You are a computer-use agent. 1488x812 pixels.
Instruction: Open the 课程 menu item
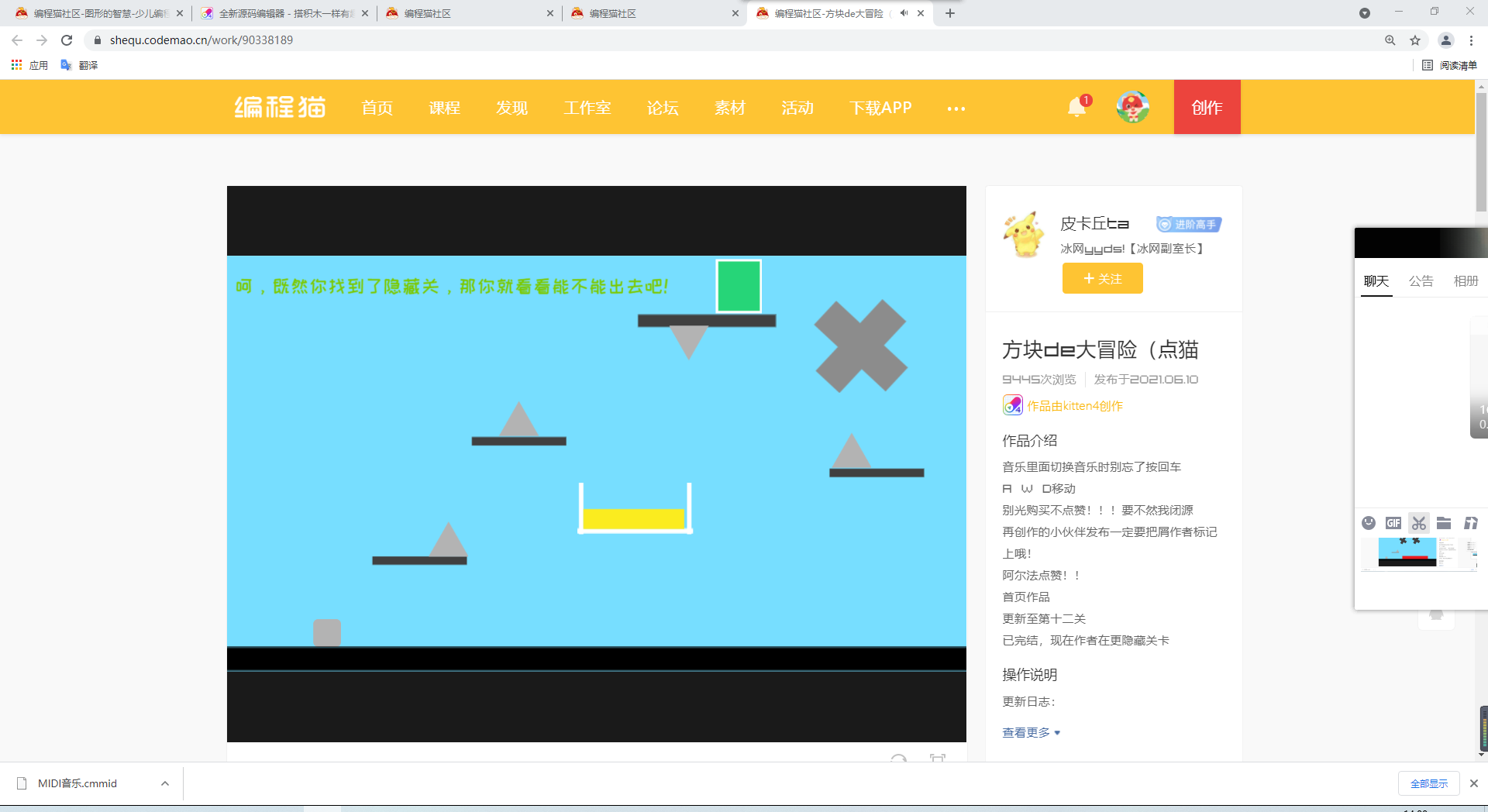tap(445, 108)
